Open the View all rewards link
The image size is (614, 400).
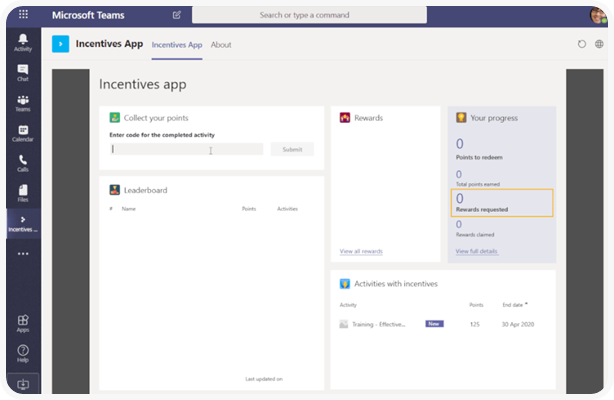360,251
